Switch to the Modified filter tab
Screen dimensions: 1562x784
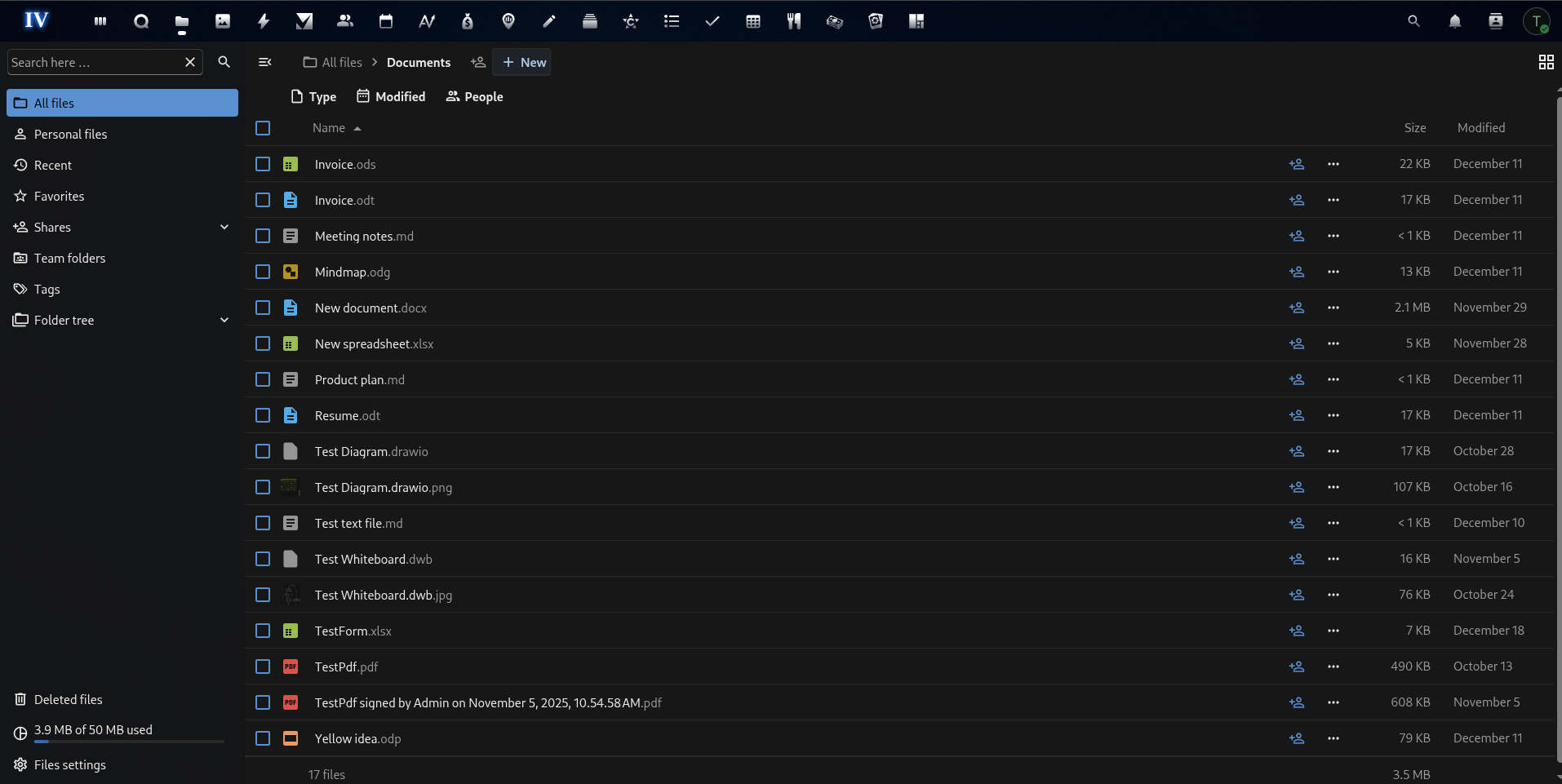(391, 96)
